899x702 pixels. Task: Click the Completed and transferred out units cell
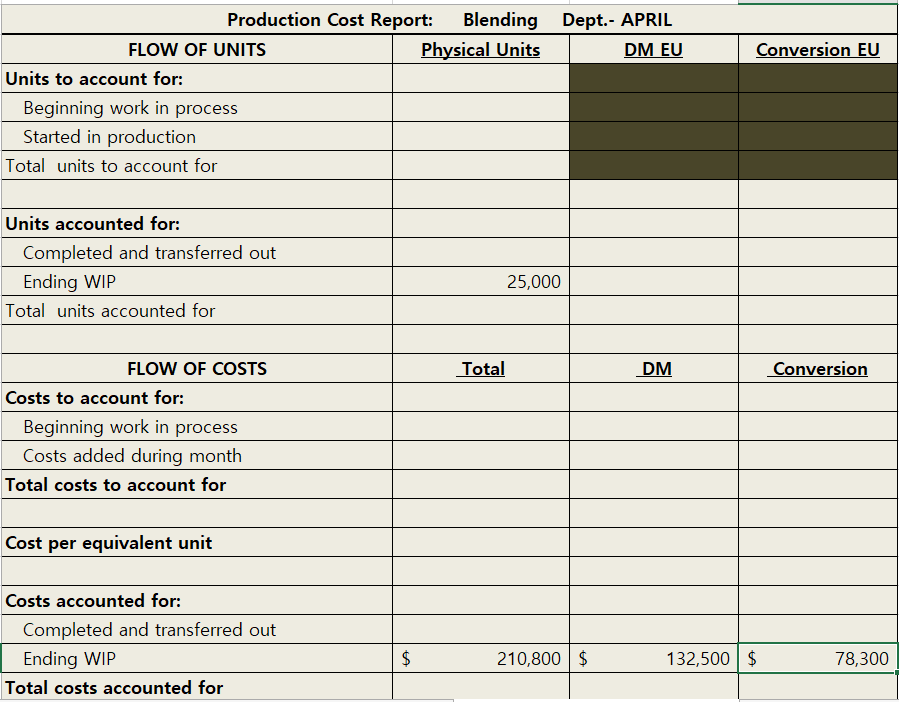(480, 252)
